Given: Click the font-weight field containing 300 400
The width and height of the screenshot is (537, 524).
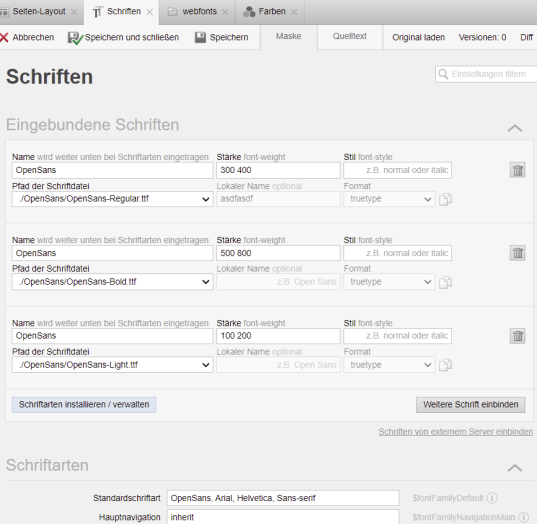Looking at the screenshot, I should point(278,170).
